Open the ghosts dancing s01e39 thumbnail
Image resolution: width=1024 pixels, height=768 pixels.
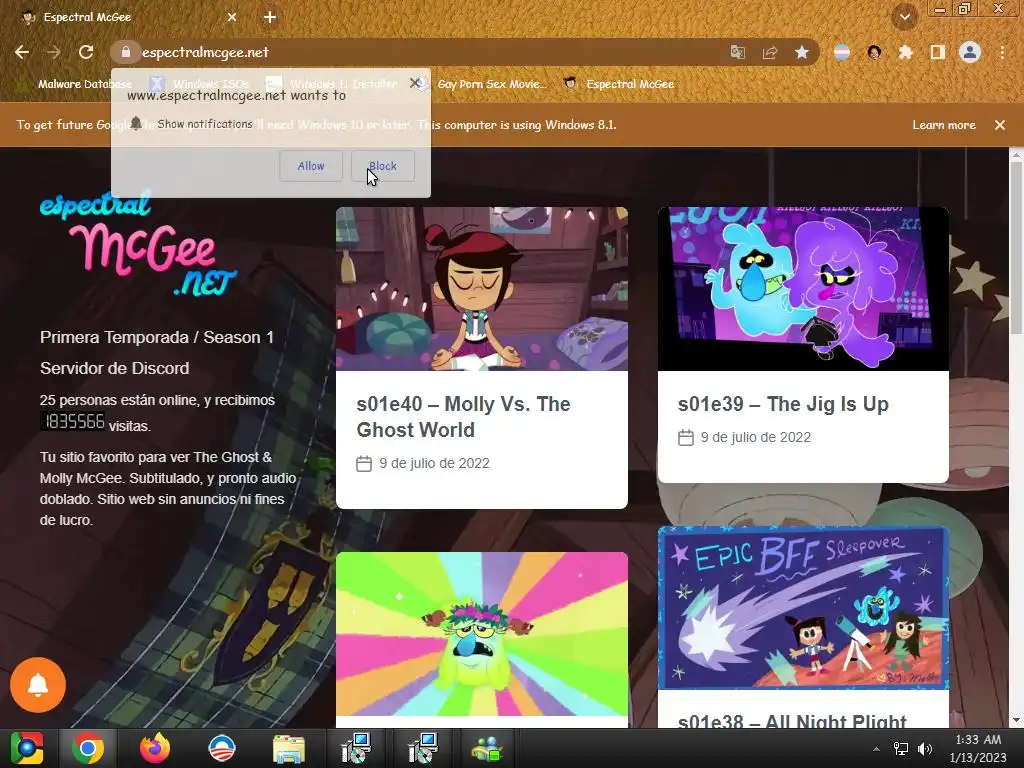[803, 289]
